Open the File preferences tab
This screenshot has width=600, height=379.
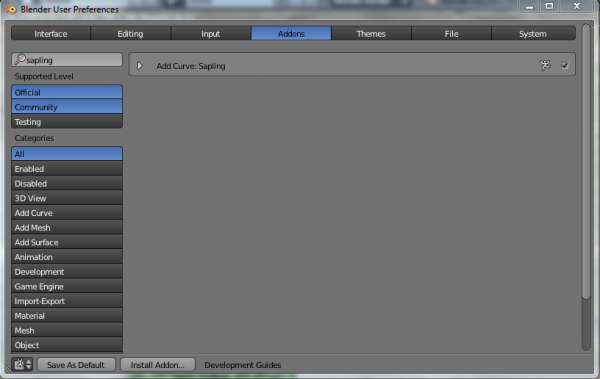pyautogui.click(x=452, y=34)
